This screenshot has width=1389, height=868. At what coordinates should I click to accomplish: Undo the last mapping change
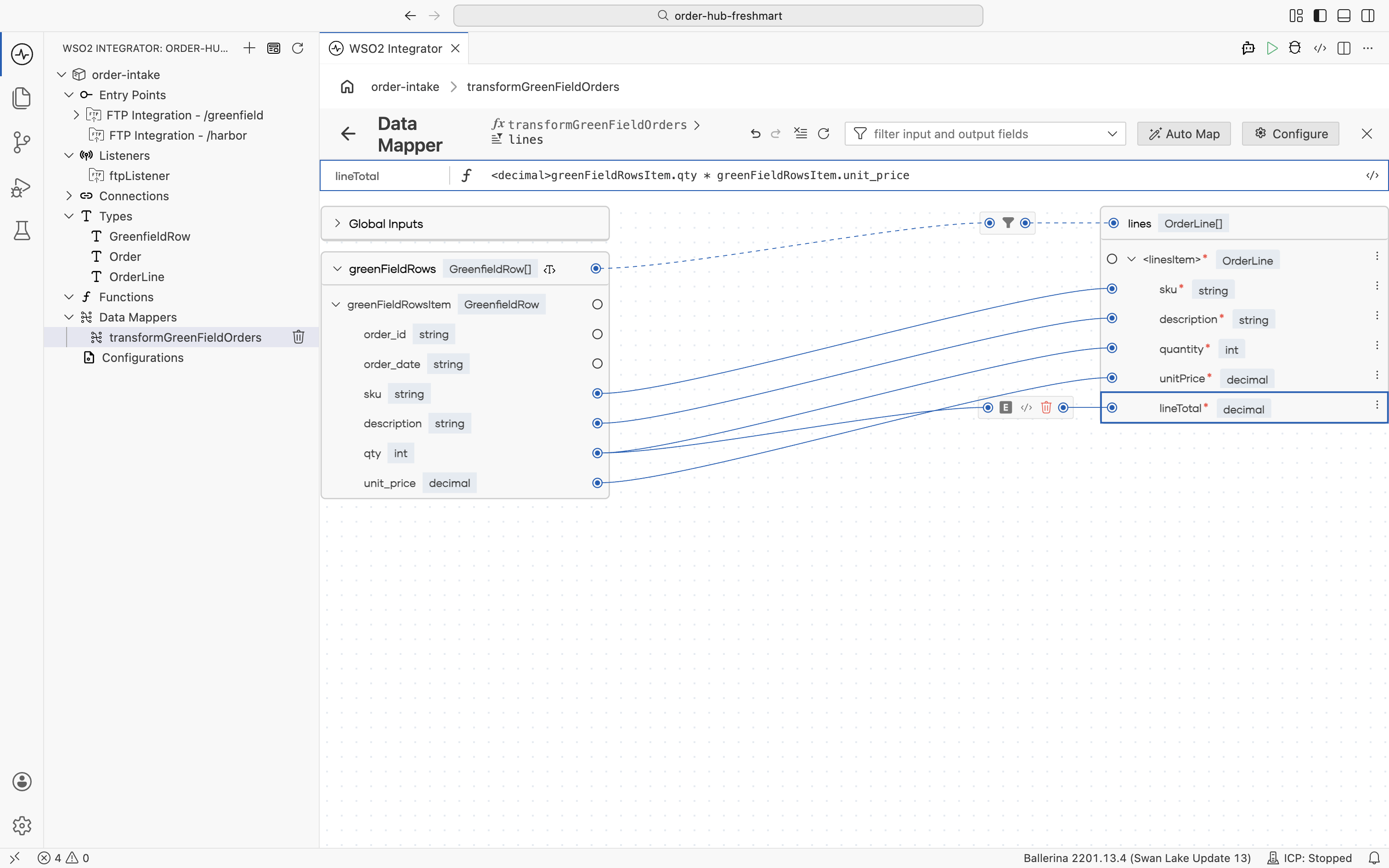pos(755,134)
